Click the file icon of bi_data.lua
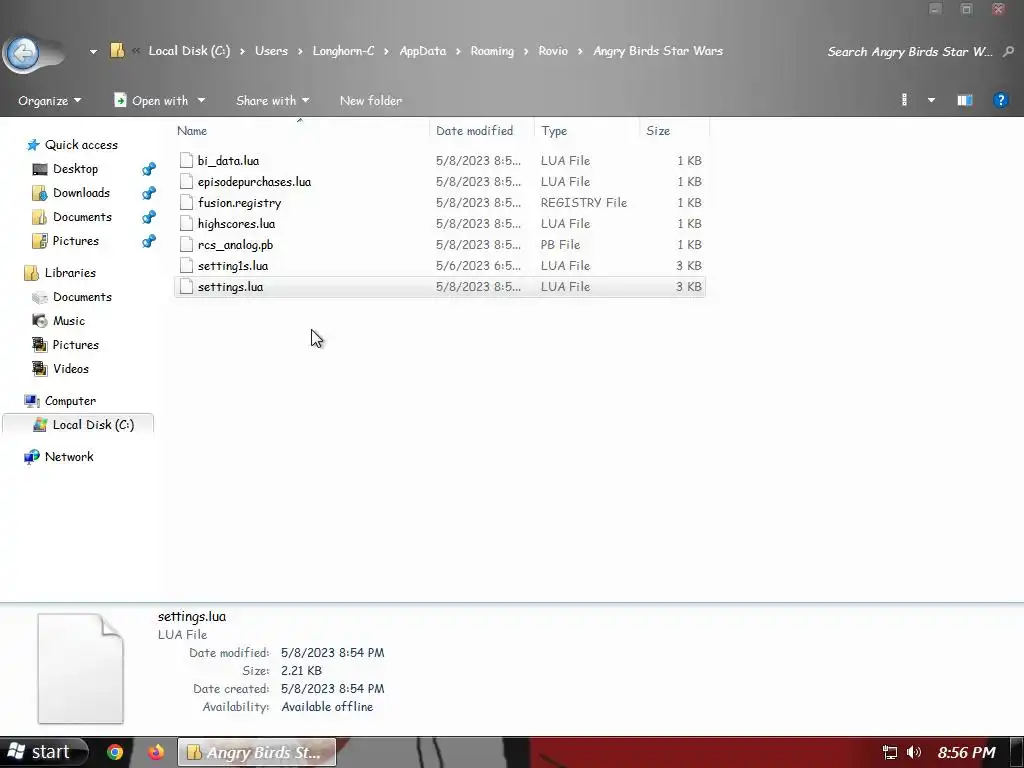This screenshot has width=1024, height=768. point(186,161)
